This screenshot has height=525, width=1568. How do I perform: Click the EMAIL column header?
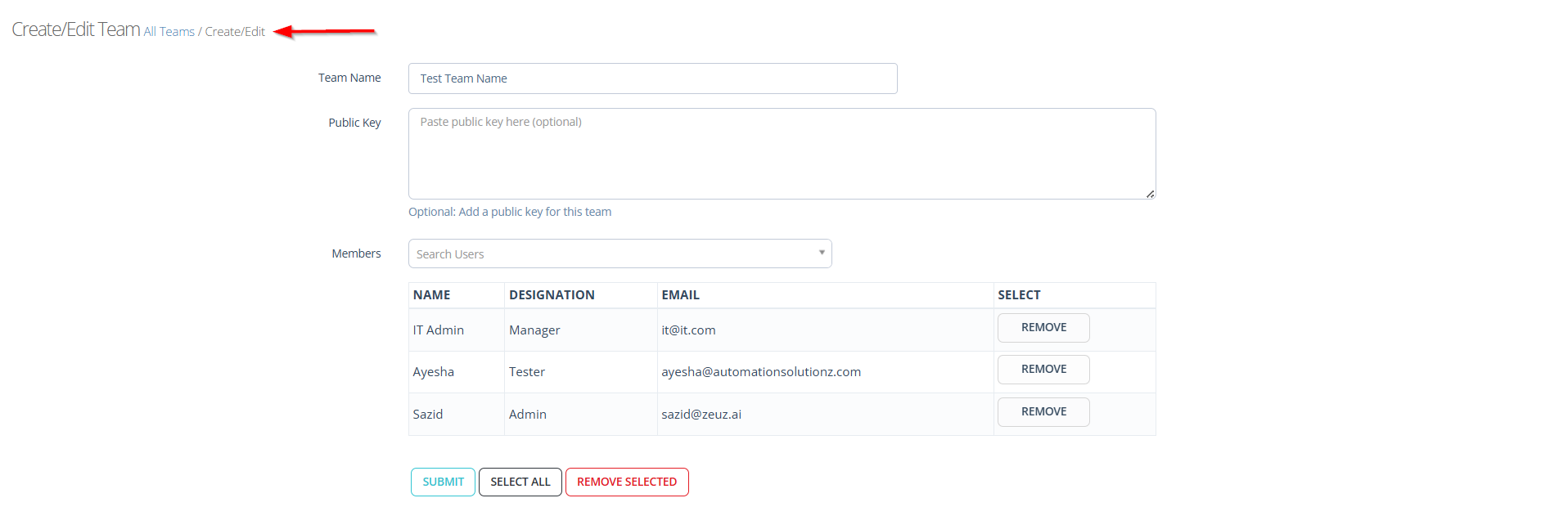click(680, 295)
